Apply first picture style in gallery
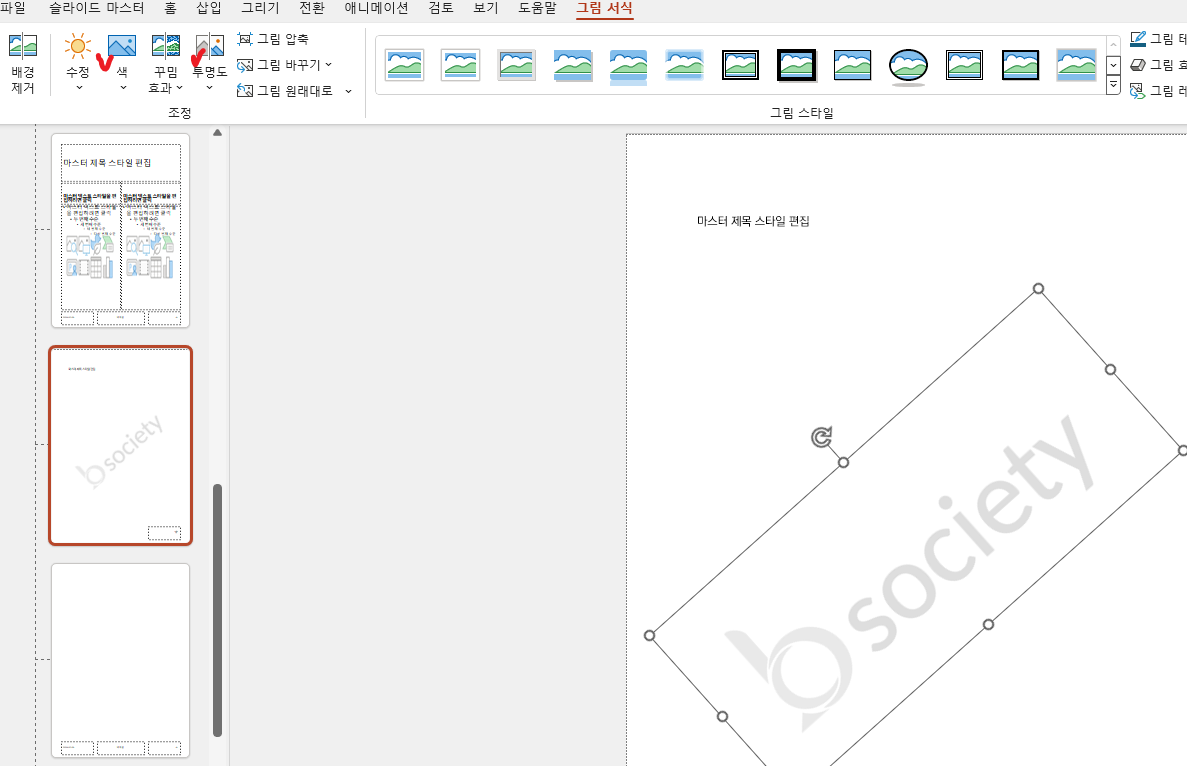Screen dimensions: 1187x766 click(x=404, y=65)
